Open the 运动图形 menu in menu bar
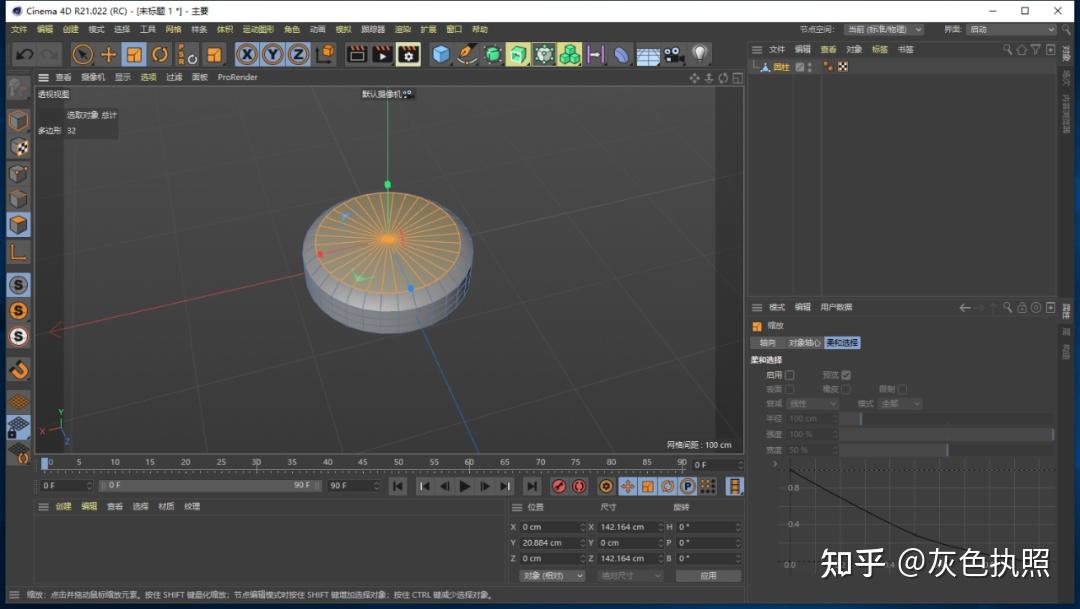Viewport: 1080px width, 609px height. pyautogui.click(x=257, y=30)
